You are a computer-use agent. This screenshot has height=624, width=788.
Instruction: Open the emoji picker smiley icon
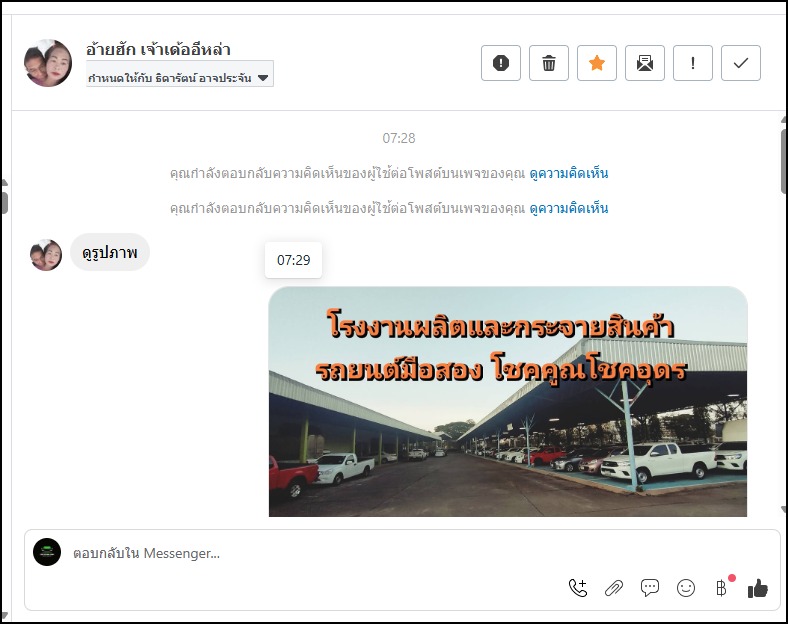pos(685,587)
